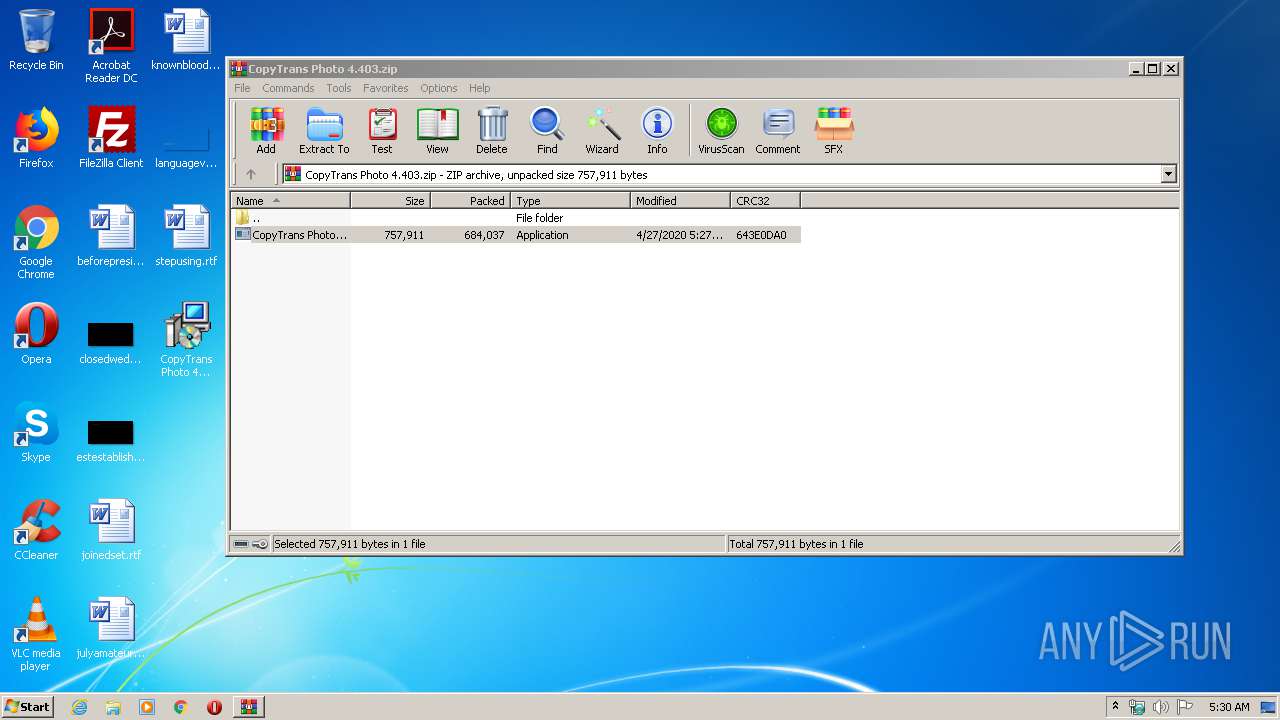This screenshot has height=720, width=1280.
Task: Select the Firefox desktop shortcut
Action: pos(36,138)
